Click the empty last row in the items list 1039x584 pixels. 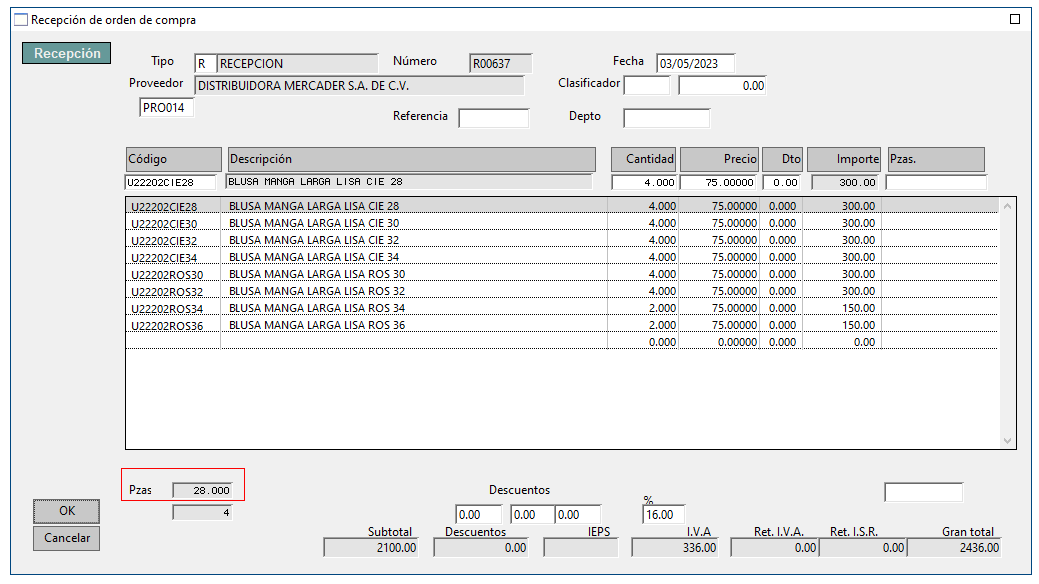pyautogui.click(x=562, y=342)
